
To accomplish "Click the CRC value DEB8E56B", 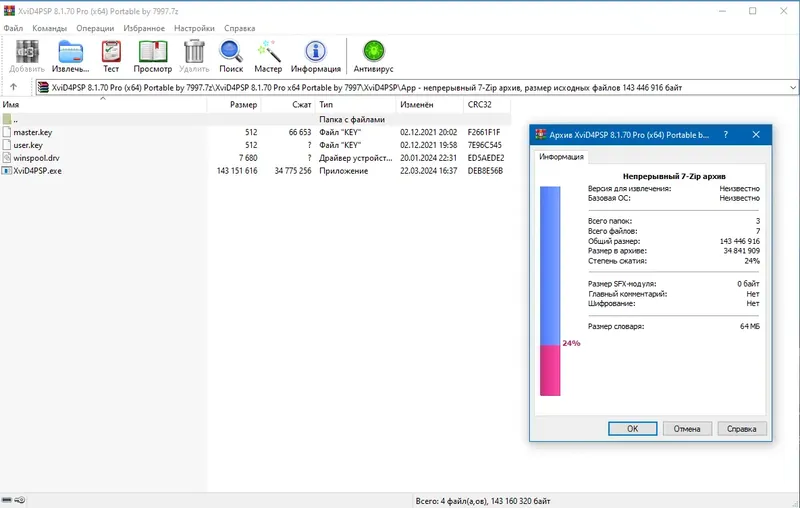I will pos(485,171).
